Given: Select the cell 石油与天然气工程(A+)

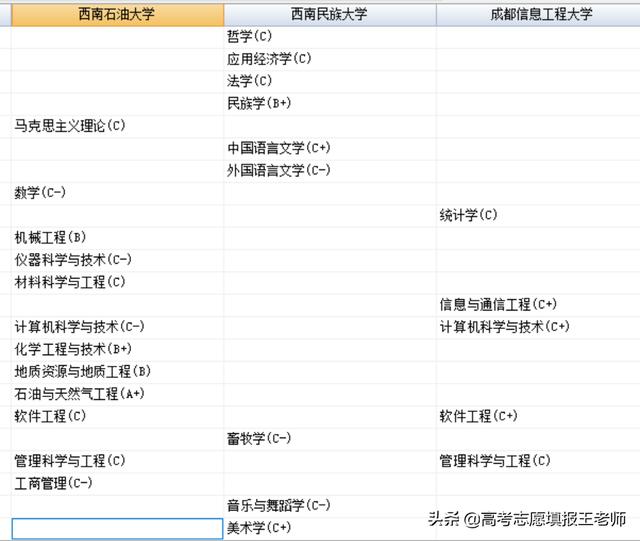Looking at the screenshot, I should click(118, 394).
